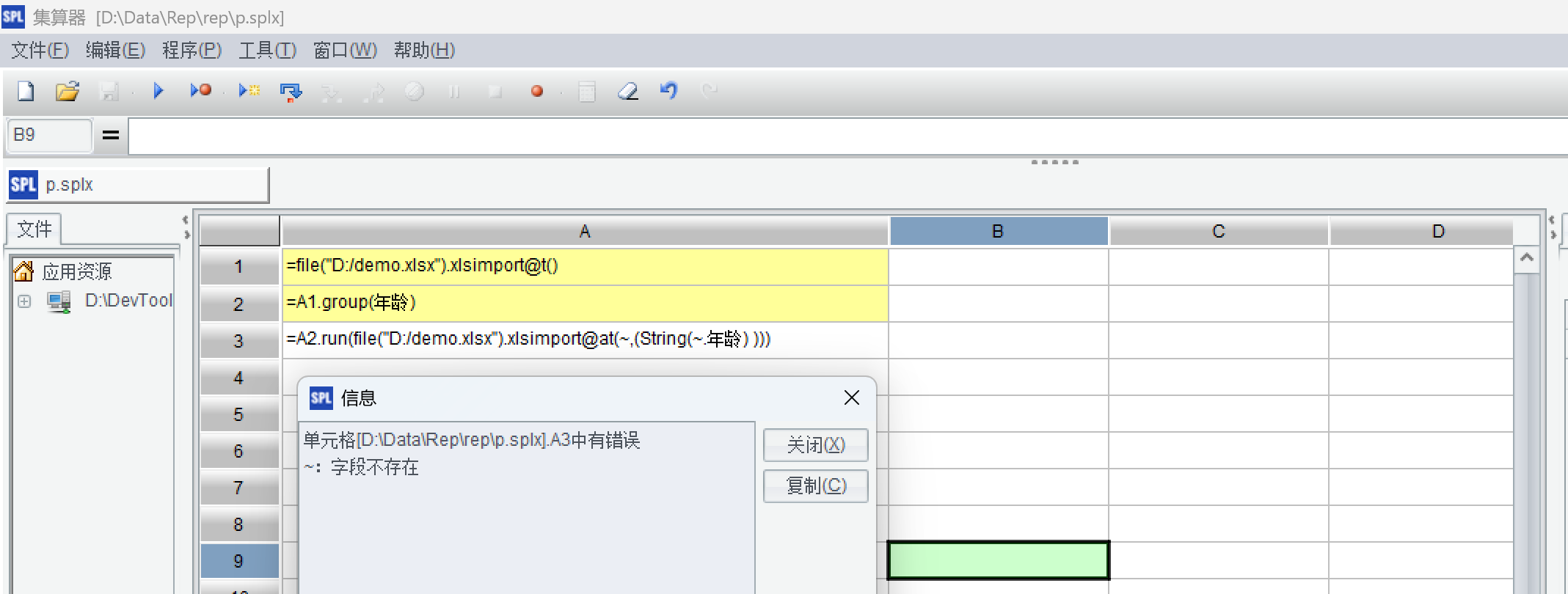Select column A header
The width and height of the screenshot is (1568, 594).
(585, 231)
